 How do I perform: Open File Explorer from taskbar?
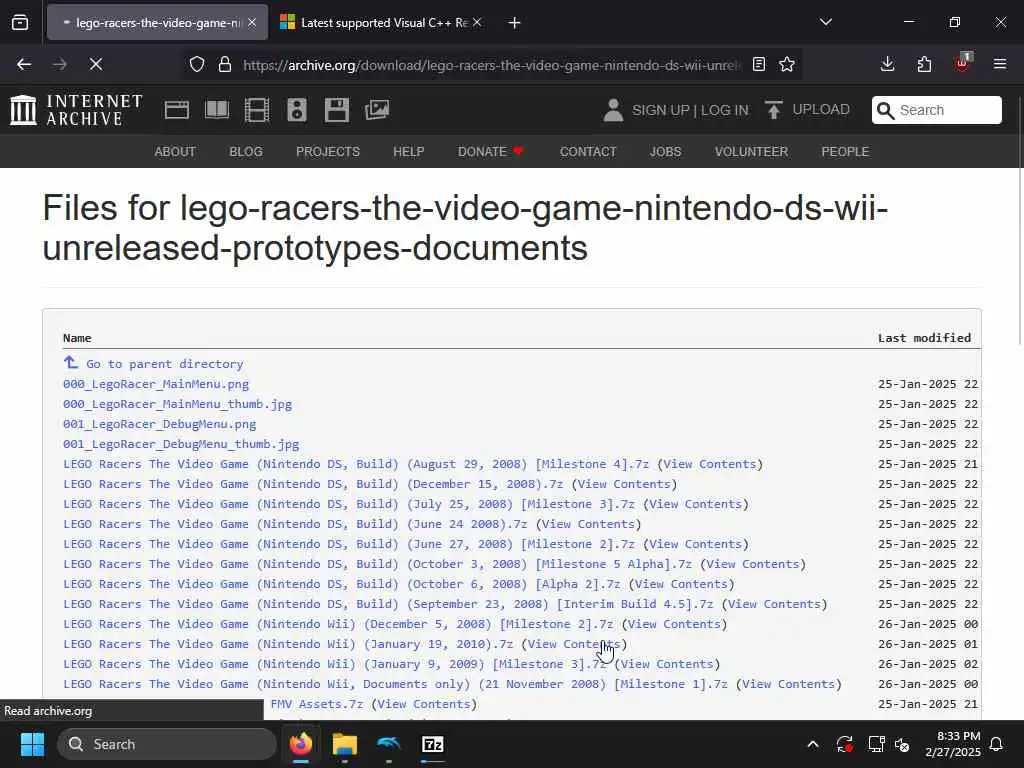click(344, 744)
